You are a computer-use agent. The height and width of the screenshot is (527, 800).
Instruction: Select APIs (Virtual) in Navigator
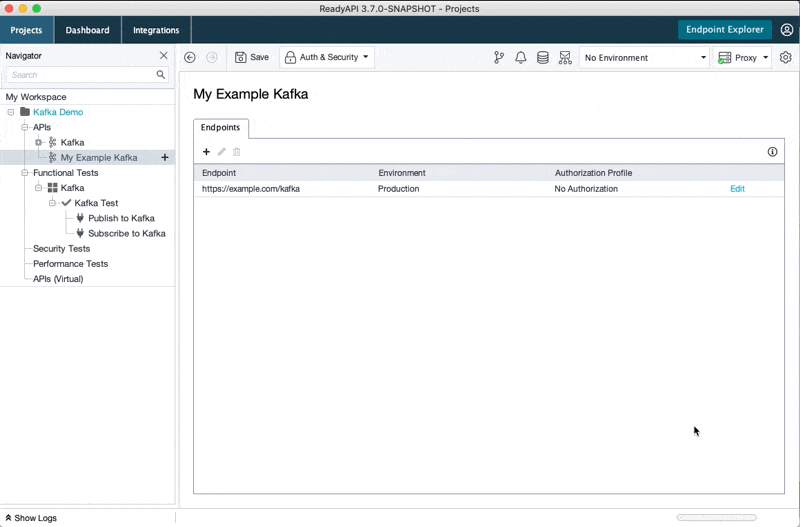click(58, 279)
